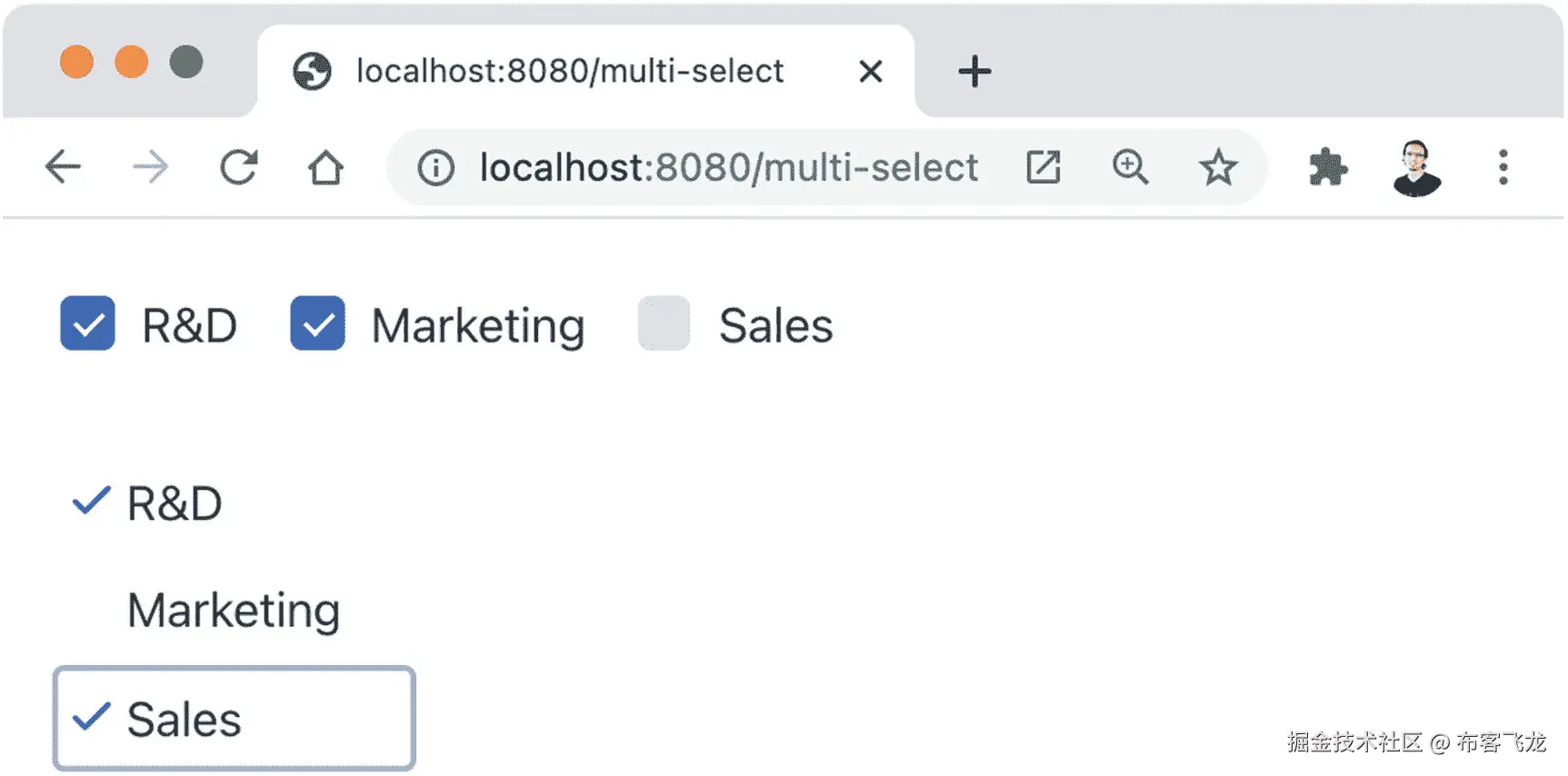Bookmark this page with the star
The width and height of the screenshot is (1568, 776).
[x=1218, y=167]
